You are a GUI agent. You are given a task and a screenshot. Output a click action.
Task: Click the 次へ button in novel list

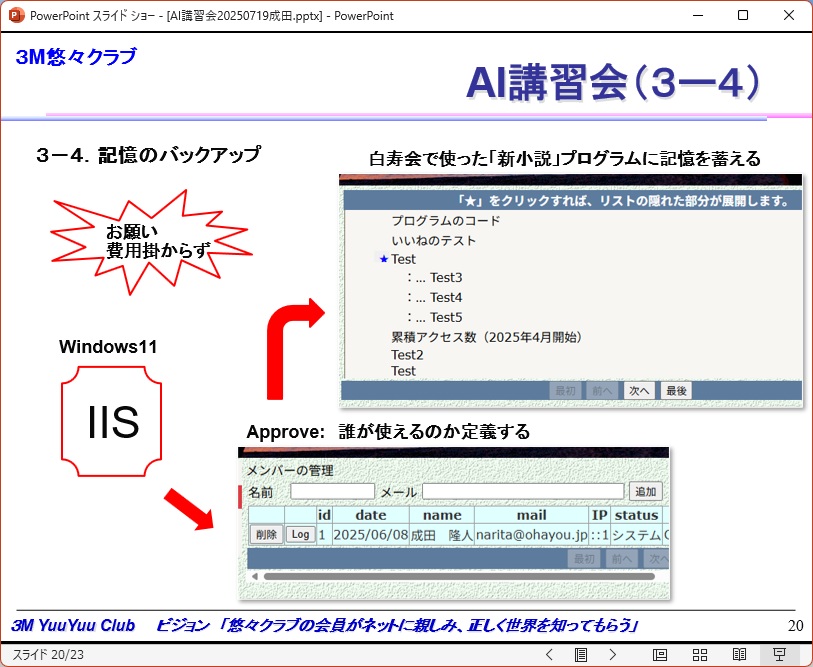[x=637, y=391]
